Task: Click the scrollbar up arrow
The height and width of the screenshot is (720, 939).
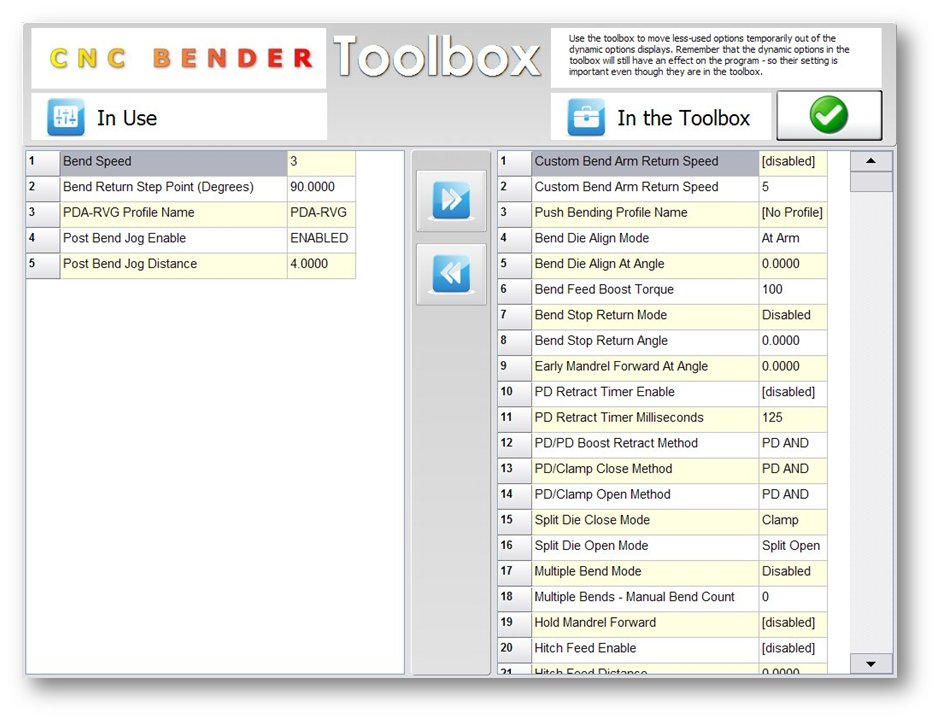Action: tap(871, 162)
